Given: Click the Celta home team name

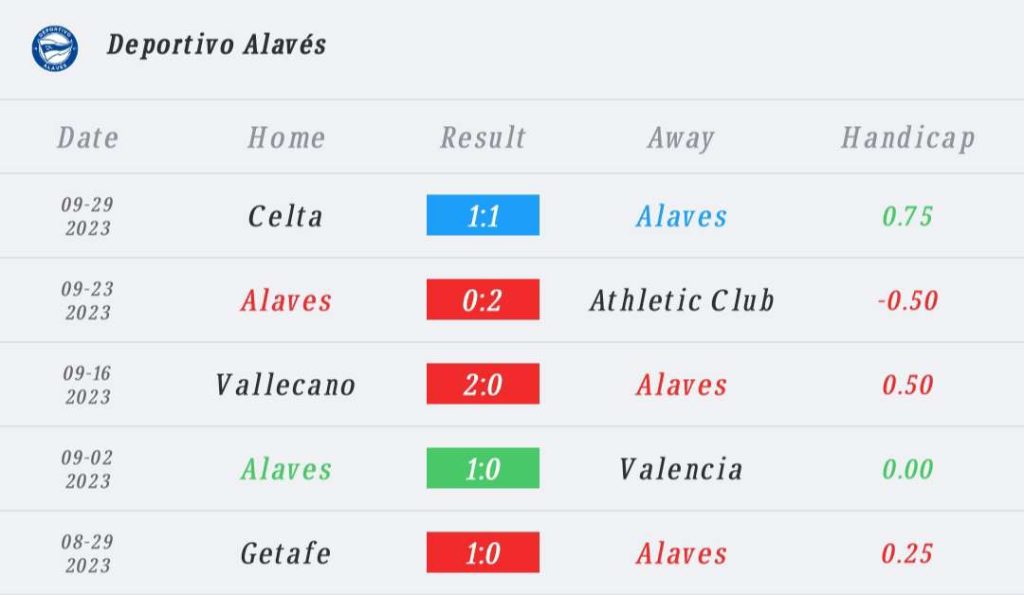Looking at the screenshot, I should 285,216.
